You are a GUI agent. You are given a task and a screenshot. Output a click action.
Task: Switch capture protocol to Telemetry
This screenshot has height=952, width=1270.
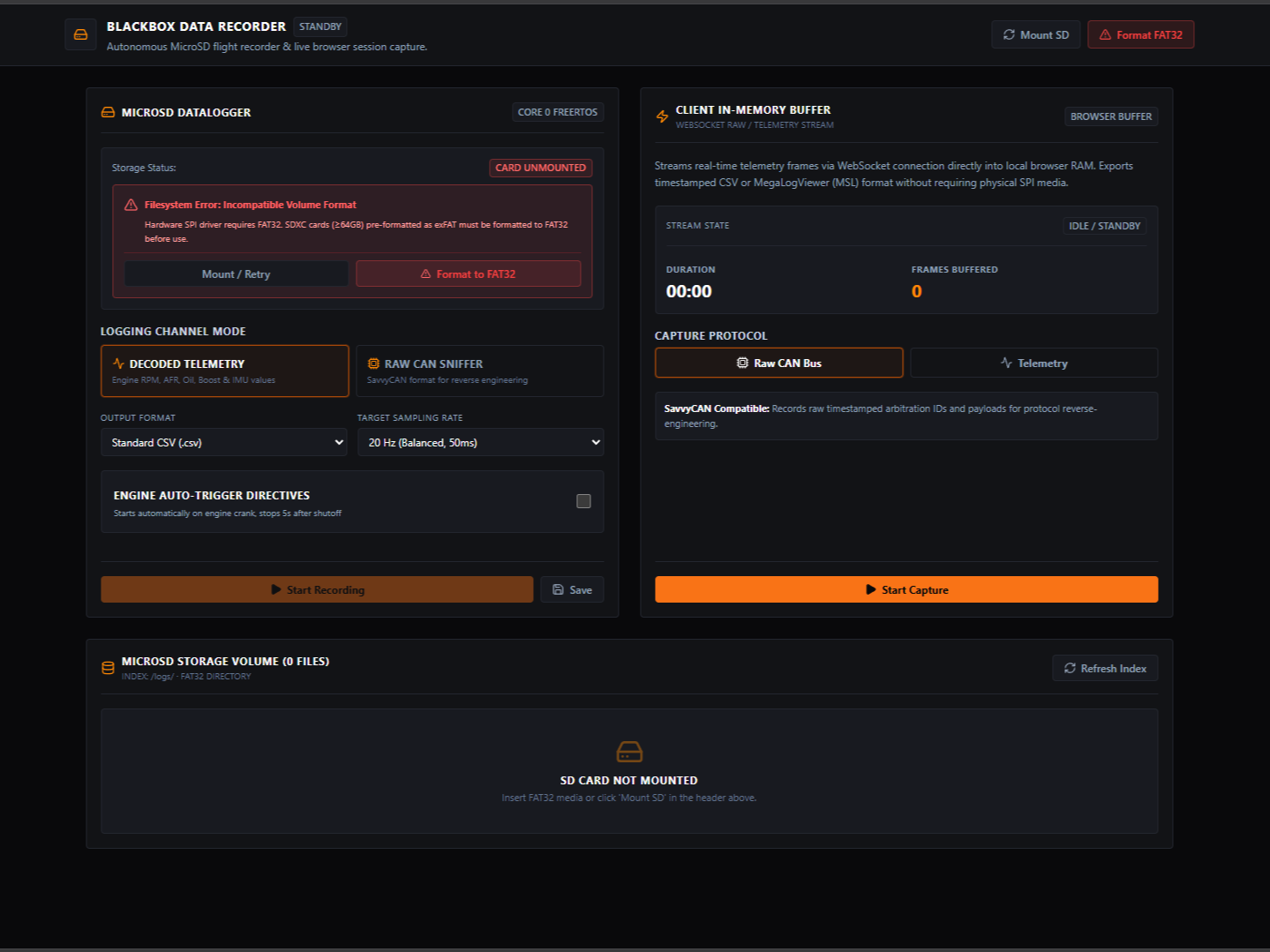1033,363
